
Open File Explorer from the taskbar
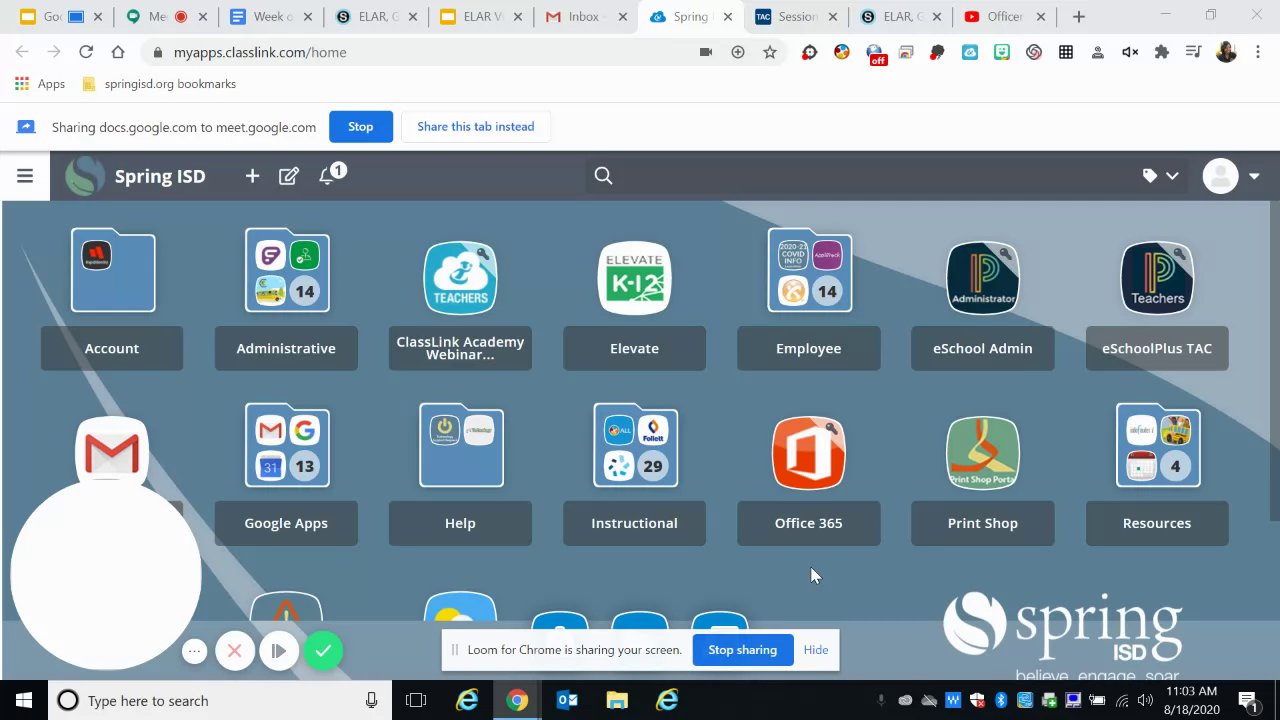click(x=617, y=701)
